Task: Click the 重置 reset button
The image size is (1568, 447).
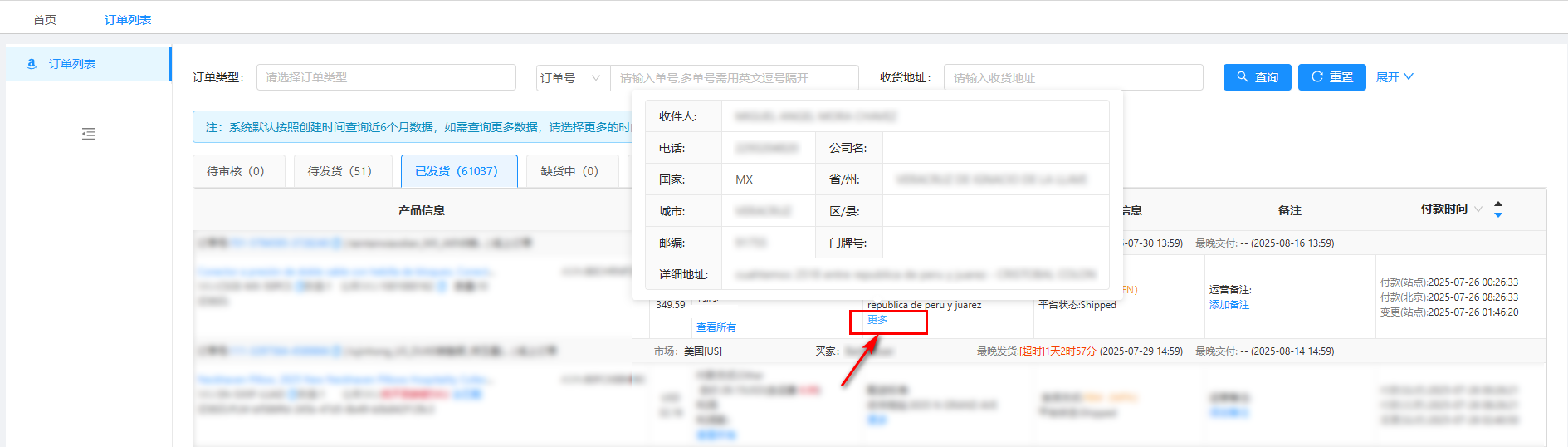Action: (1331, 77)
